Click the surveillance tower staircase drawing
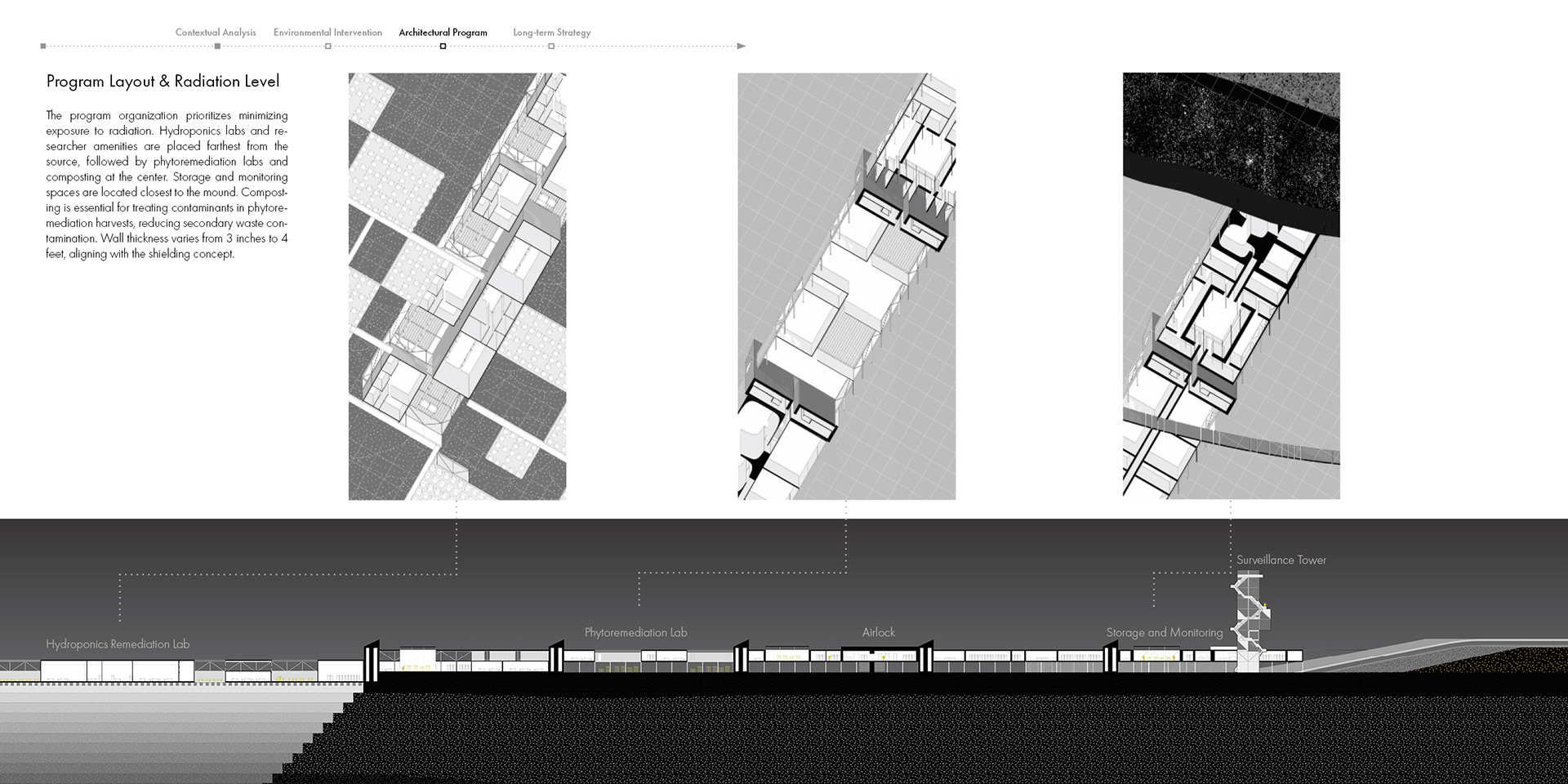The height and width of the screenshot is (784, 1568). click(1249, 622)
